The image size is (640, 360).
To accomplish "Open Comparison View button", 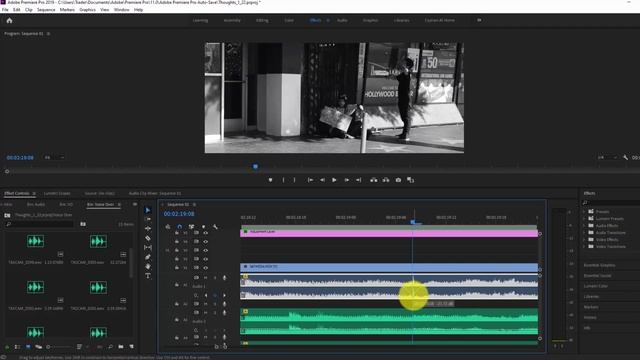I will point(410,180).
